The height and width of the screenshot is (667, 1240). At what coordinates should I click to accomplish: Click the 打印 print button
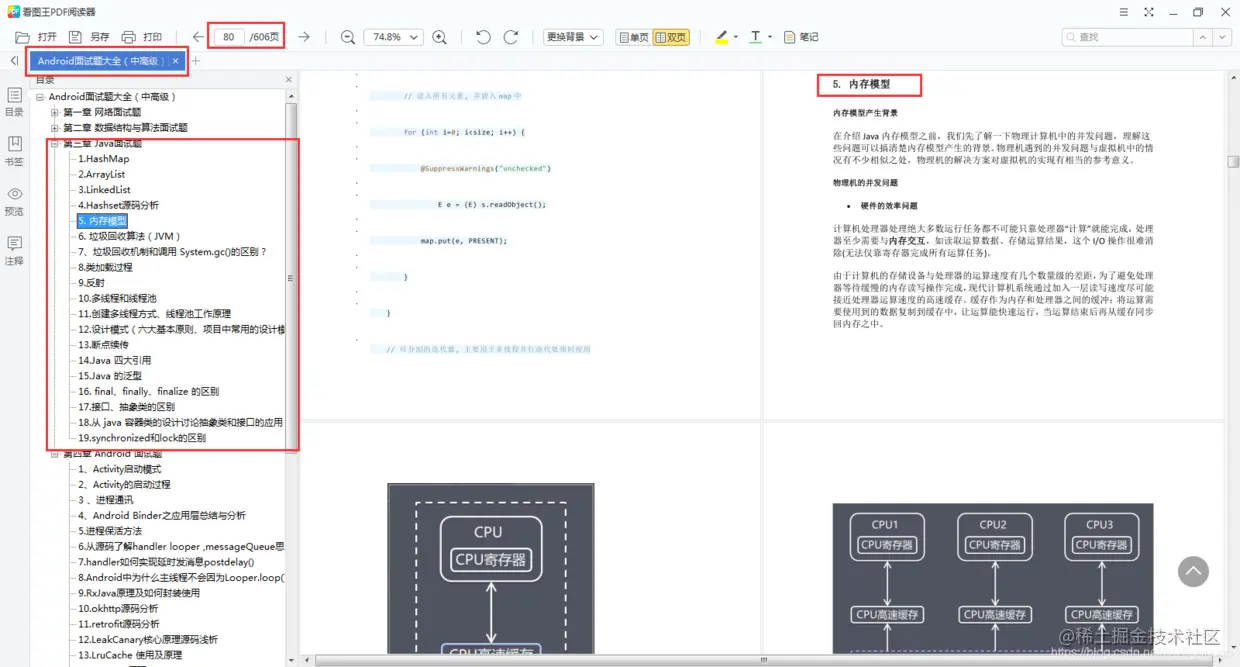(141, 37)
